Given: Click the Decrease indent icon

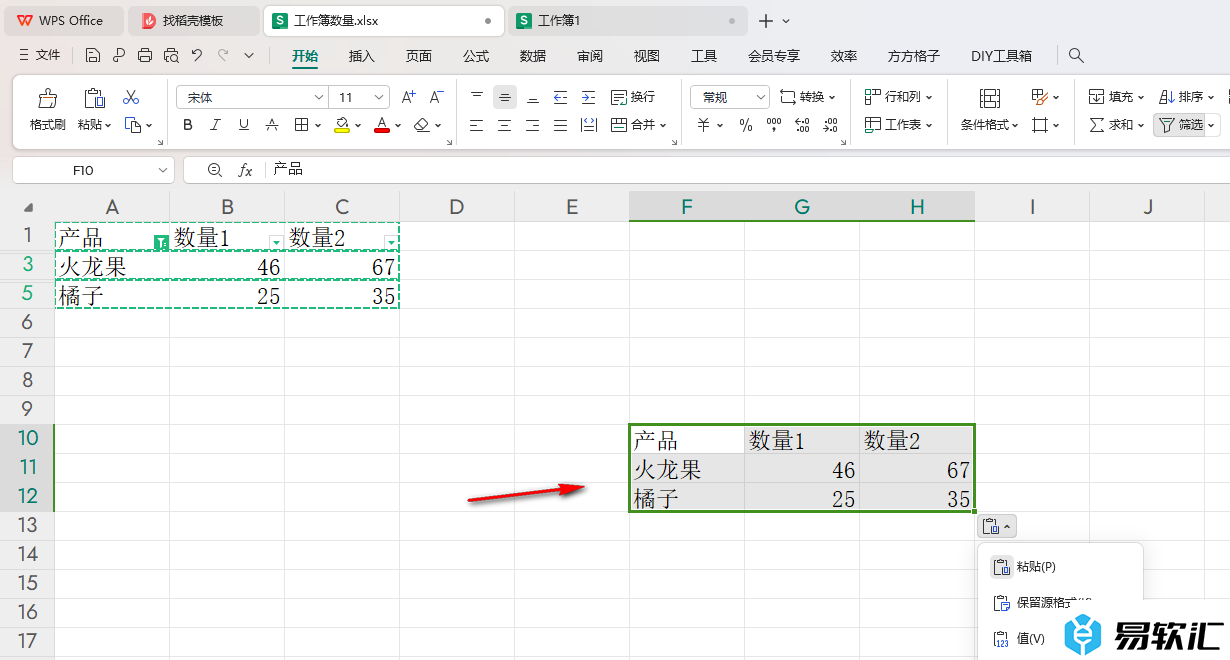Looking at the screenshot, I should [560, 97].
